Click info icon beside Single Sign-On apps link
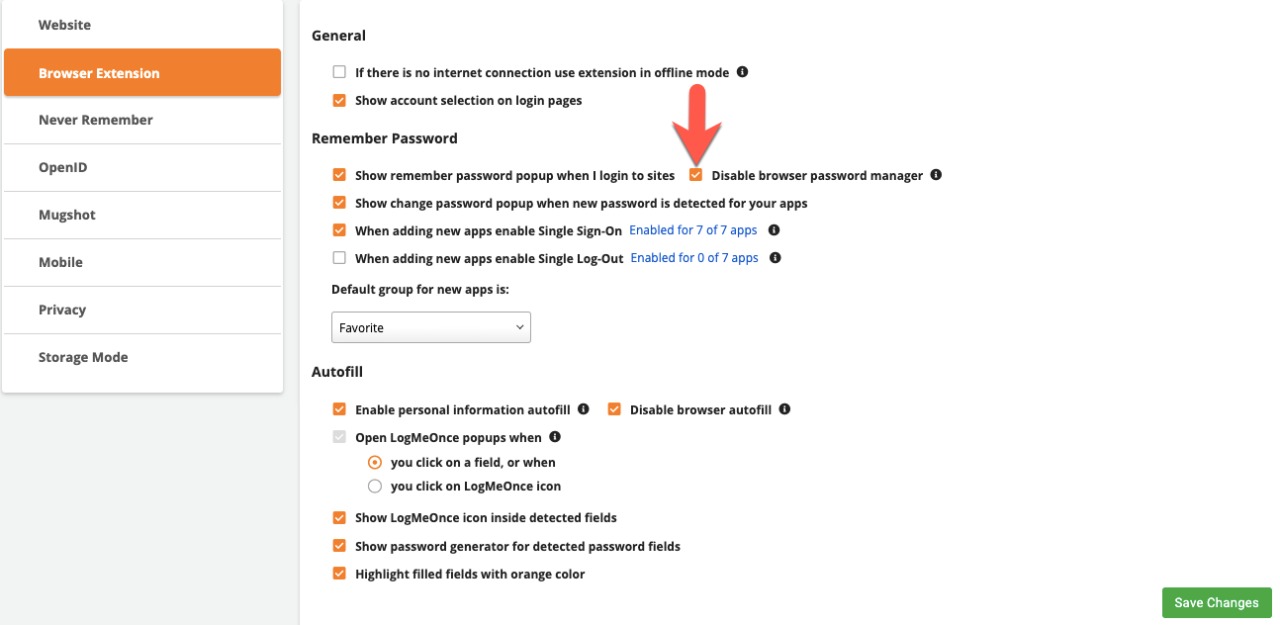1280x625 pixels. [x=773, y=230]
